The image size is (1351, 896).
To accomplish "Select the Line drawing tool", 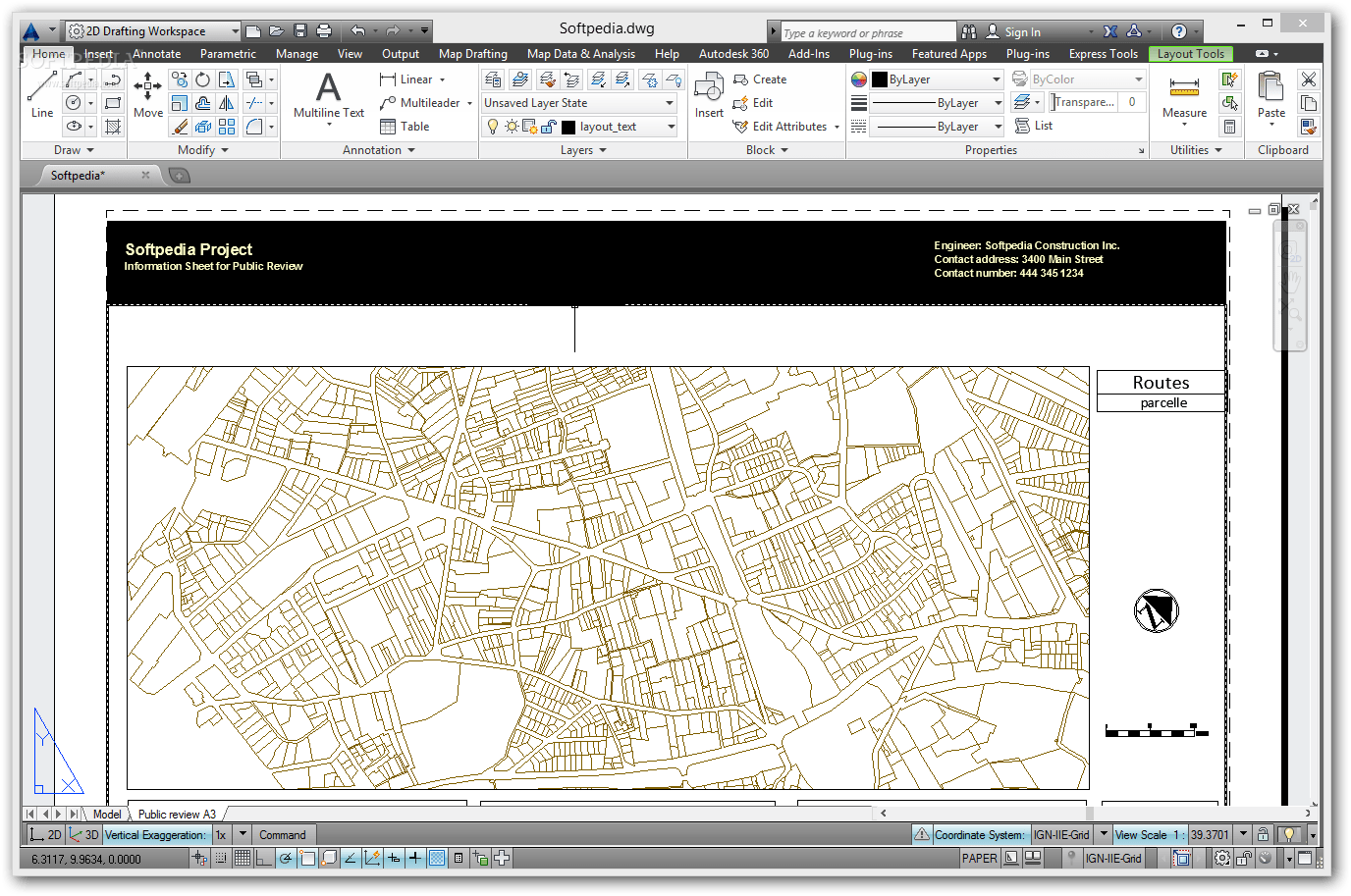I will (x=41, y=95).
